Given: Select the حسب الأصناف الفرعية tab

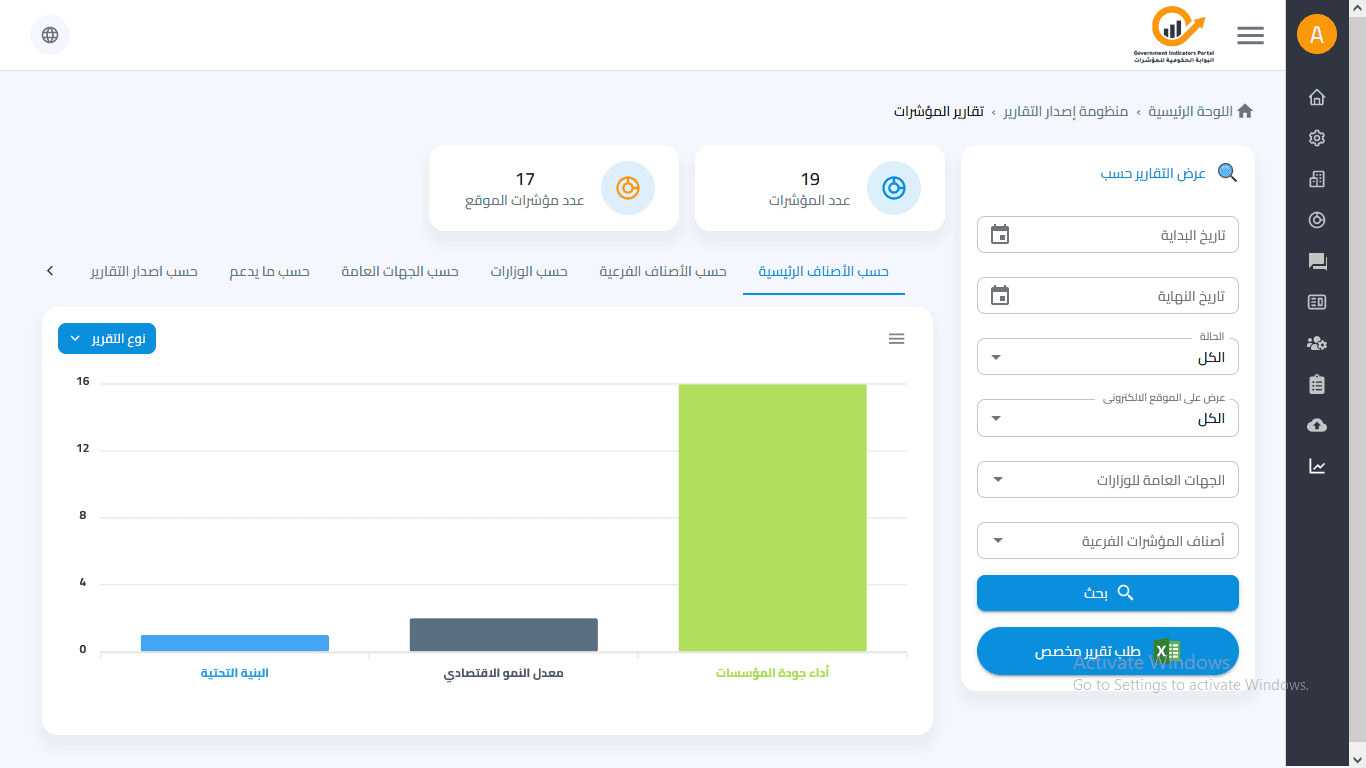Looking at the screenshot, I should (x=663, y=272).
